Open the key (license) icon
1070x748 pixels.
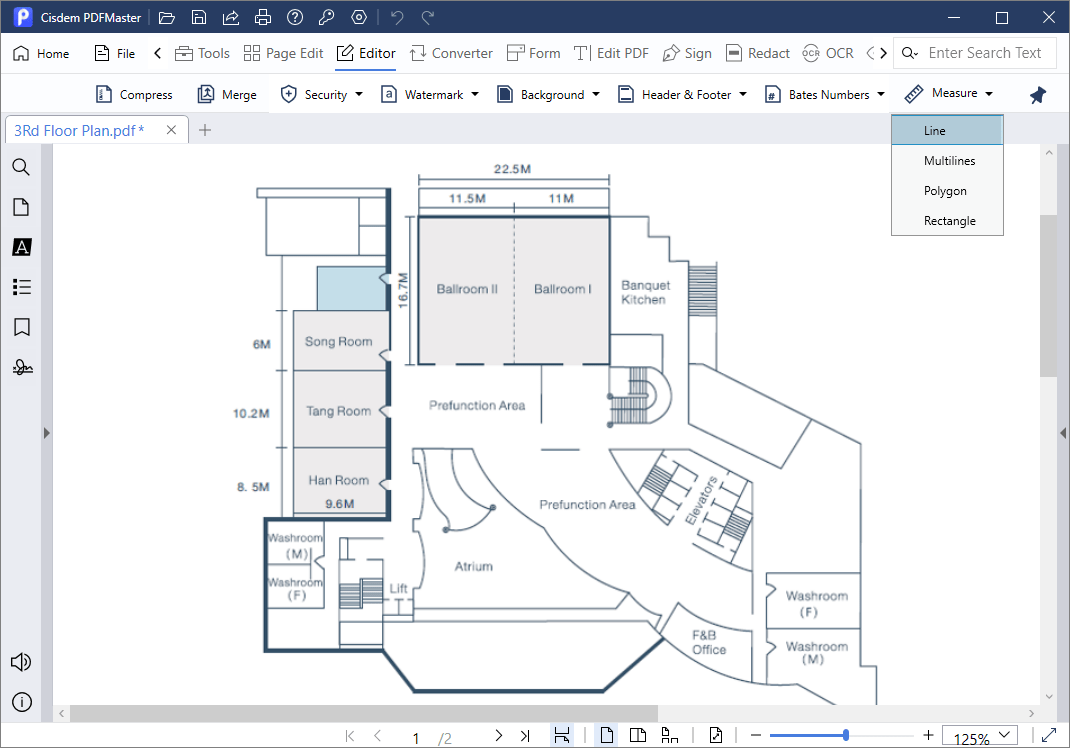[x=327, y=17]
